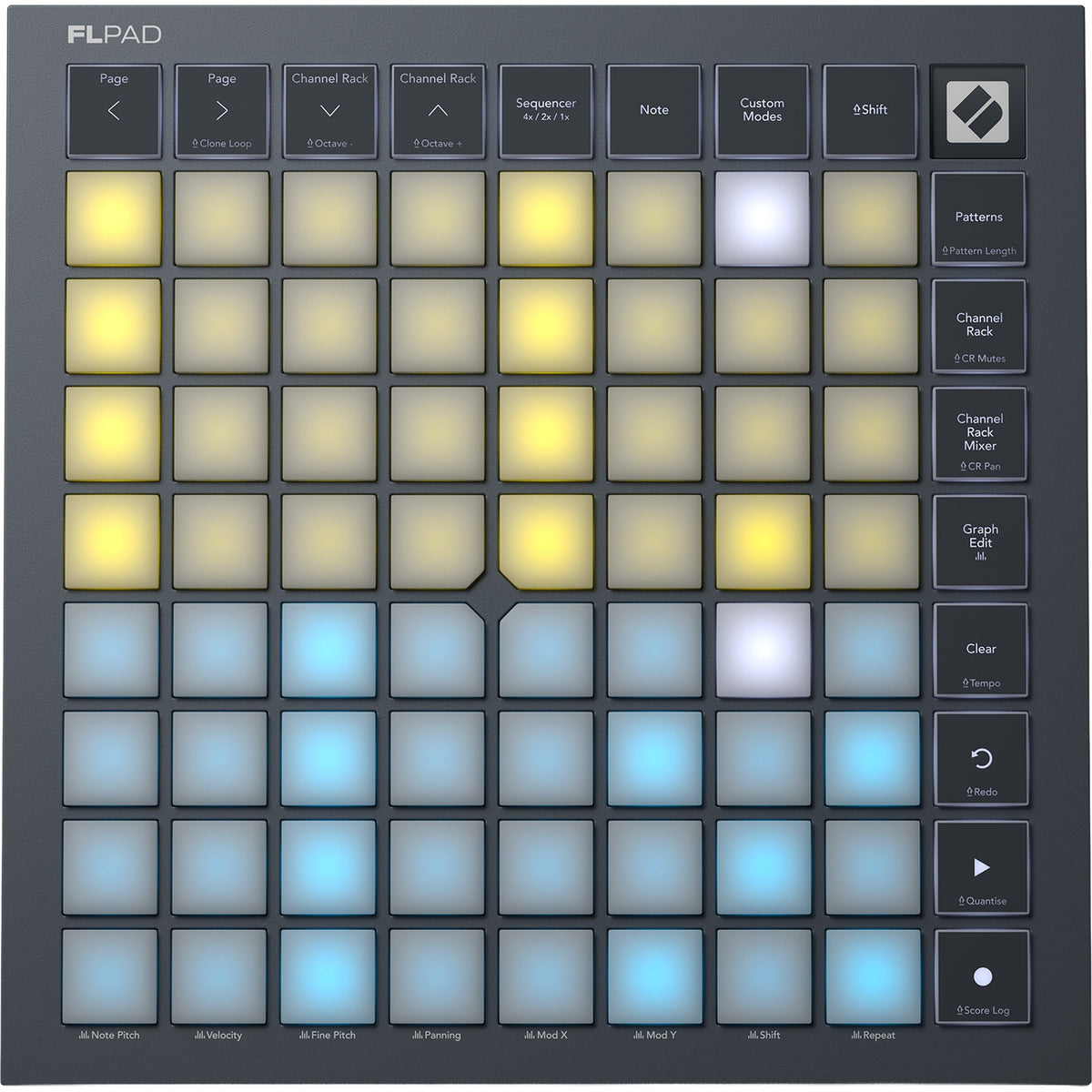
Task: Tap the leftmost pad beside Channel Rack row
Action: click(114, 326)
